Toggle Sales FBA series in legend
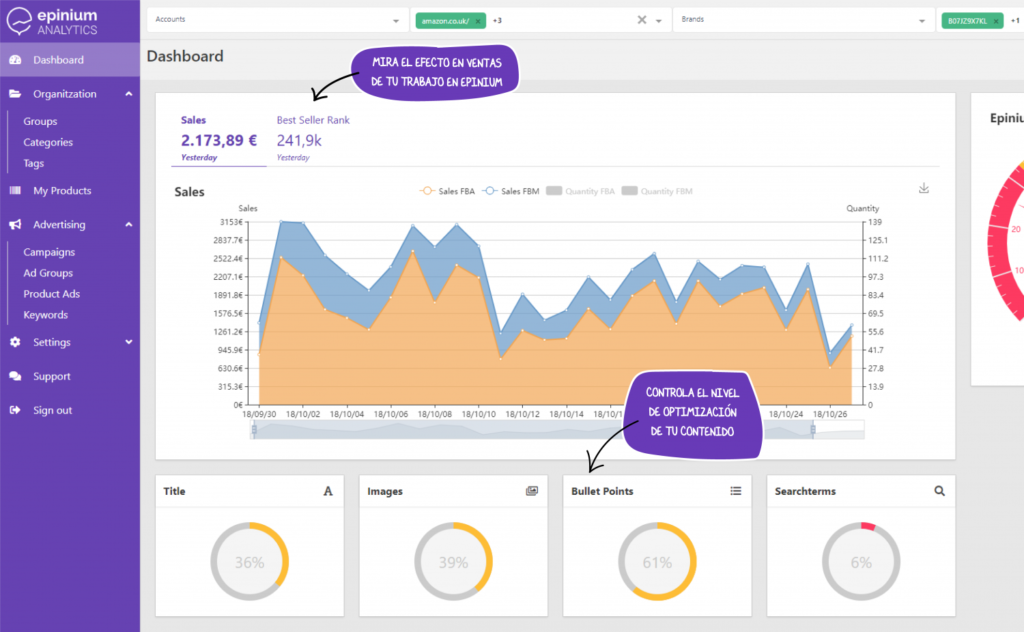The width and height of the screenshot is (1024, 632). click(x=447, y=191)
